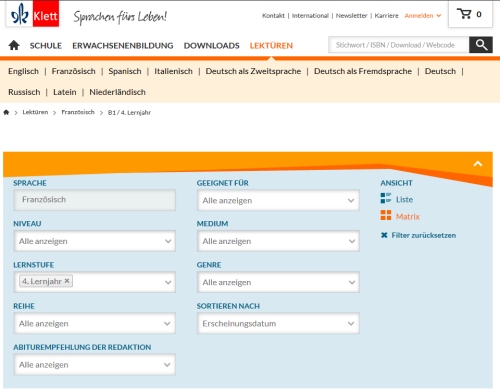Open the LEKTÜREN menu
500x391 pixels.
[x=271, y=45]
